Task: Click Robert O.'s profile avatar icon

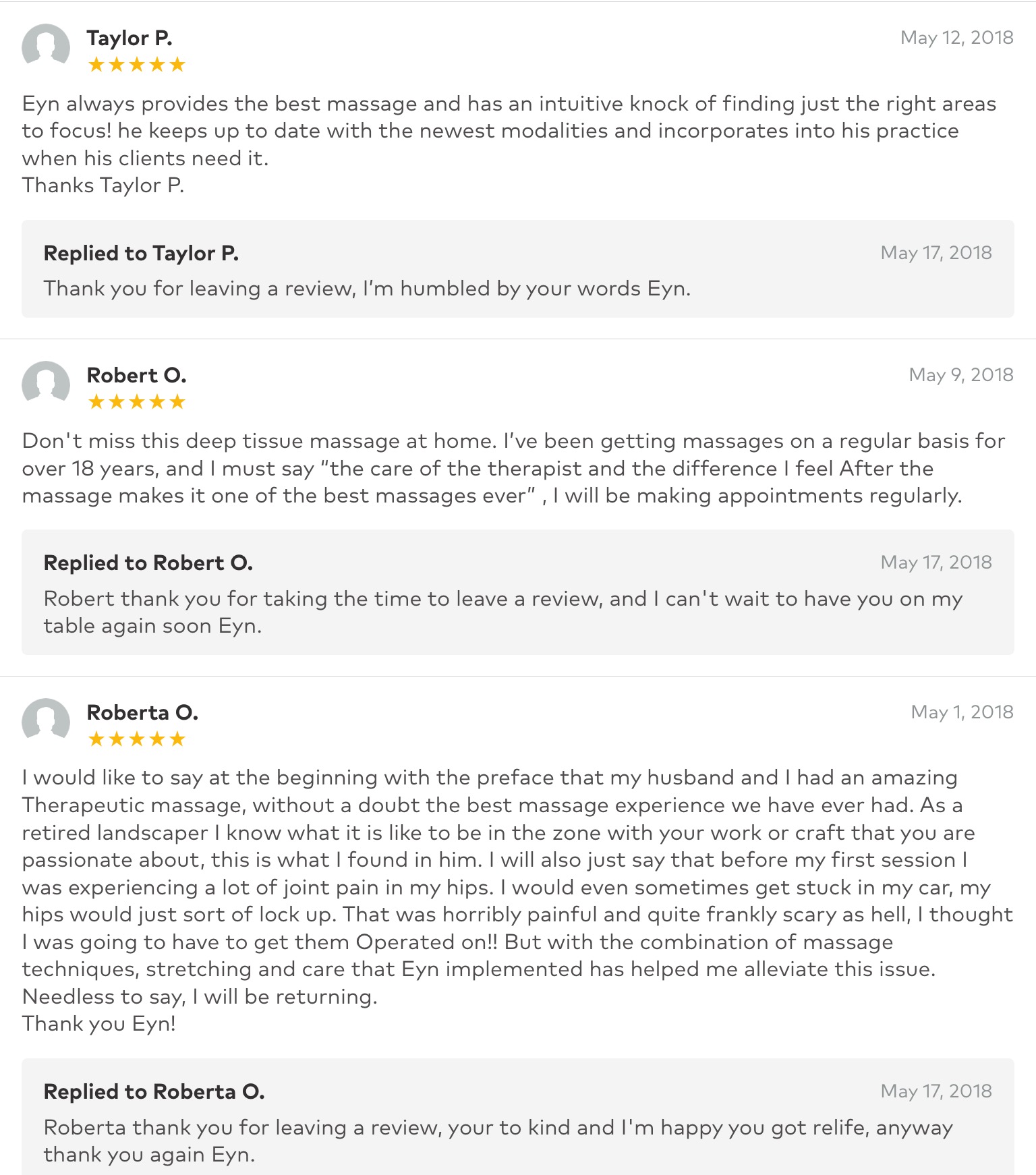Action: tap(46, 383)
